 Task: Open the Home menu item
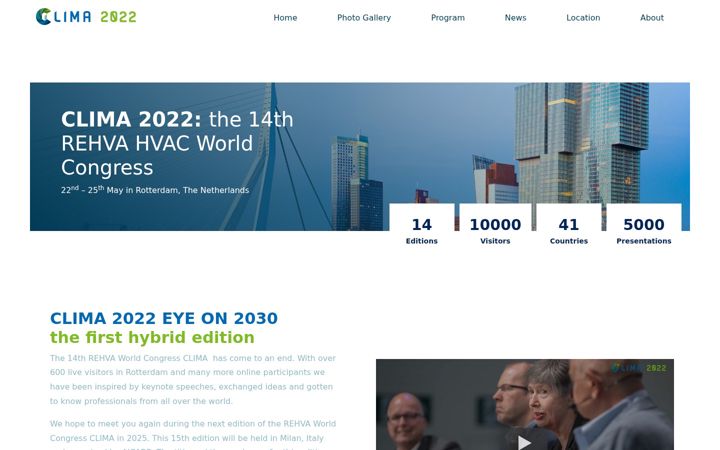285,18
